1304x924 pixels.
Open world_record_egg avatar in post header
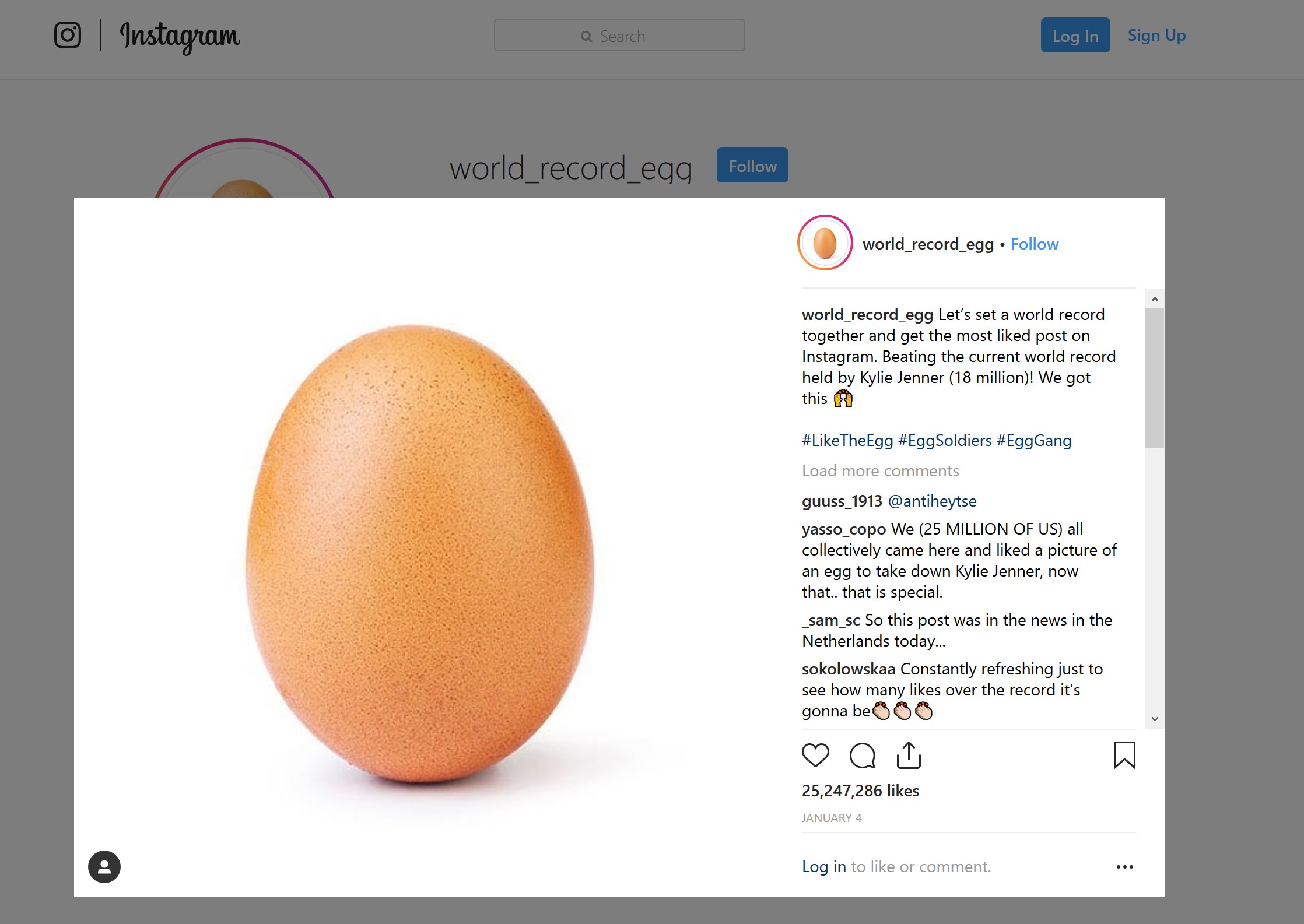click(825, 243)
